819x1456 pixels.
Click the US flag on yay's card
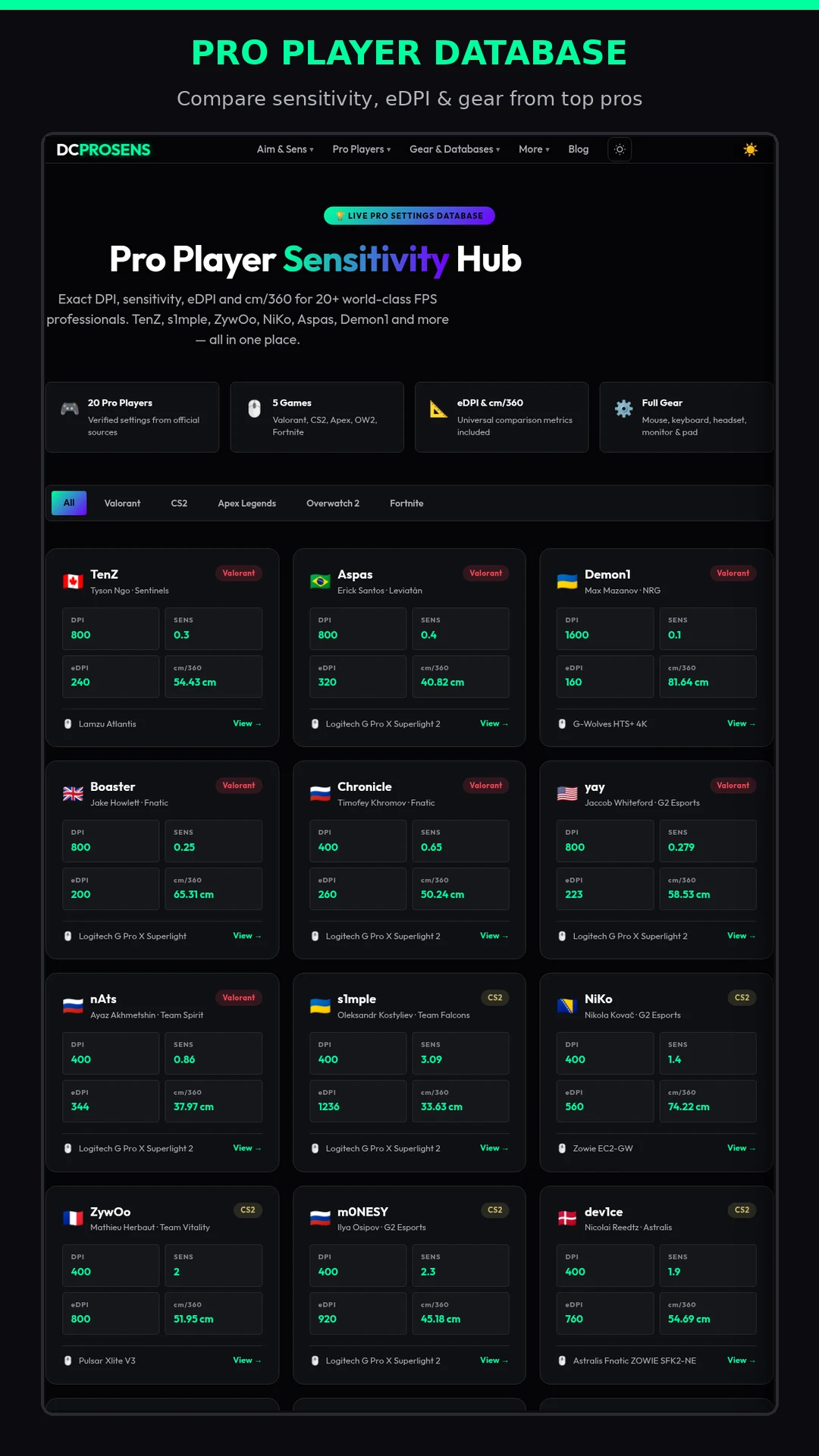click(x=567, y=794)
